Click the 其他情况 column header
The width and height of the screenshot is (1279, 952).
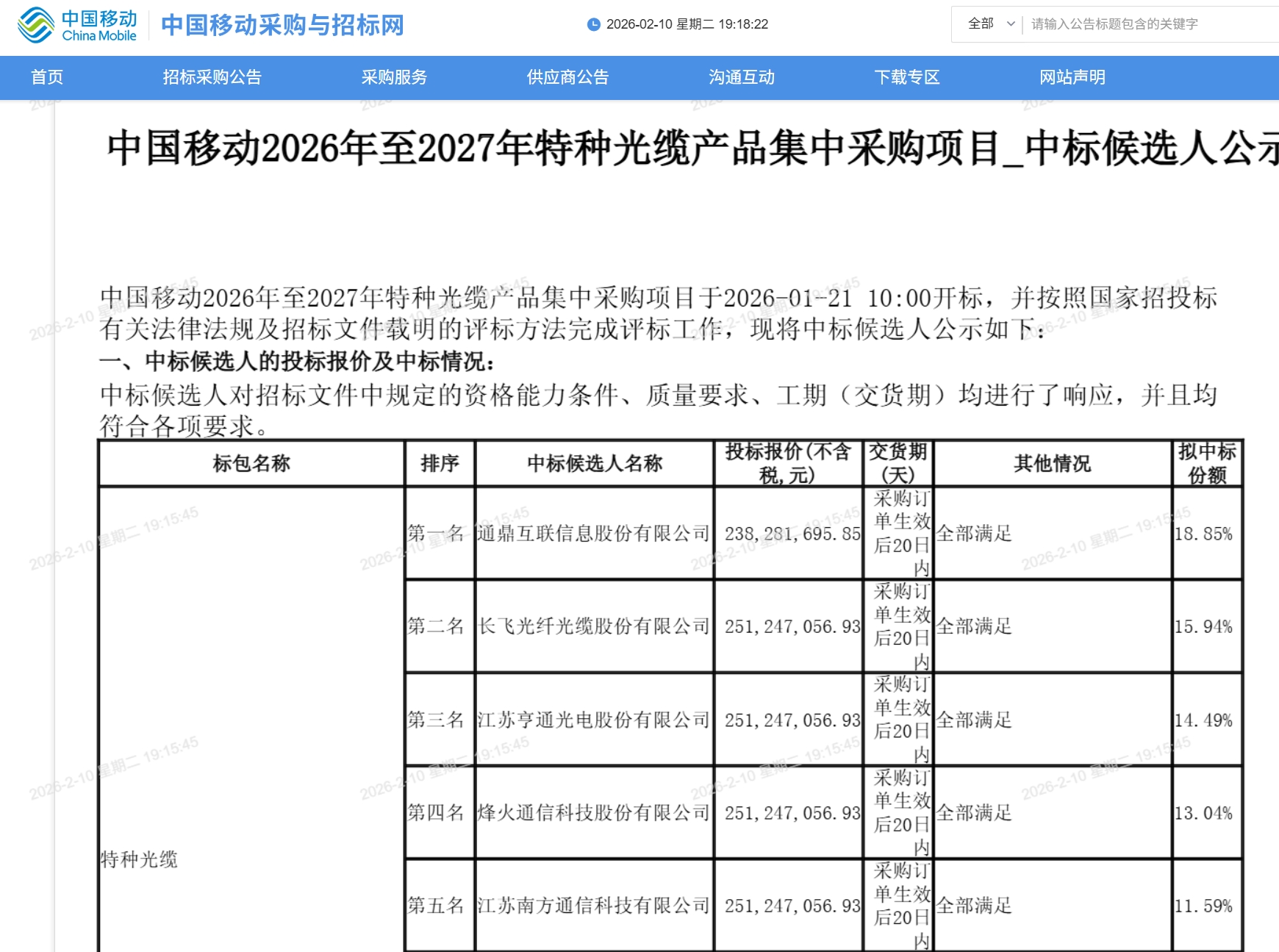(1053, 463)
